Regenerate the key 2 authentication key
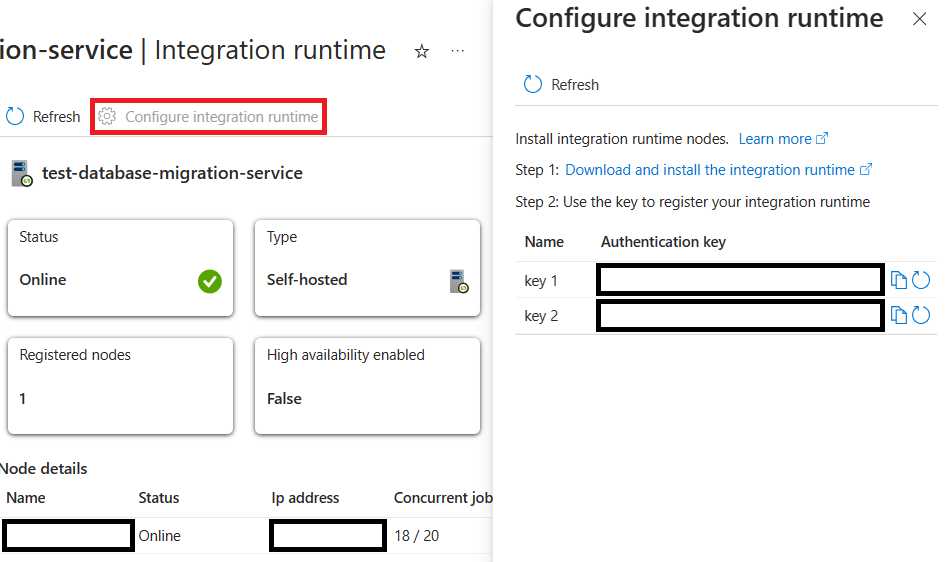 (921, 315)
